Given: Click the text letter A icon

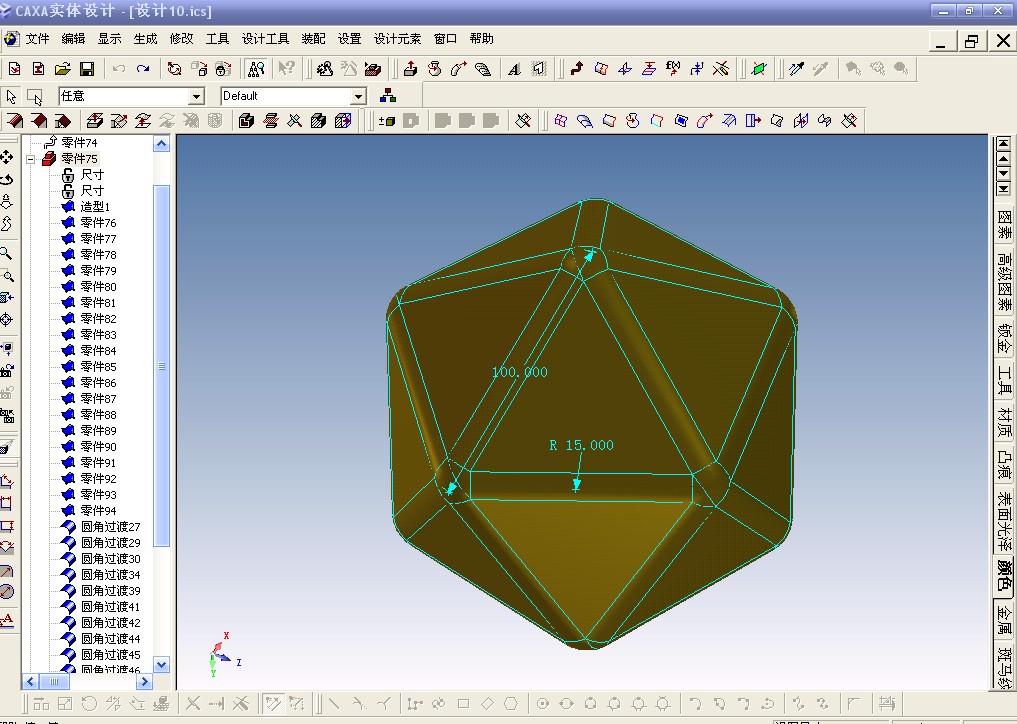Looking at the screenshot, I should tap(514, 69).
